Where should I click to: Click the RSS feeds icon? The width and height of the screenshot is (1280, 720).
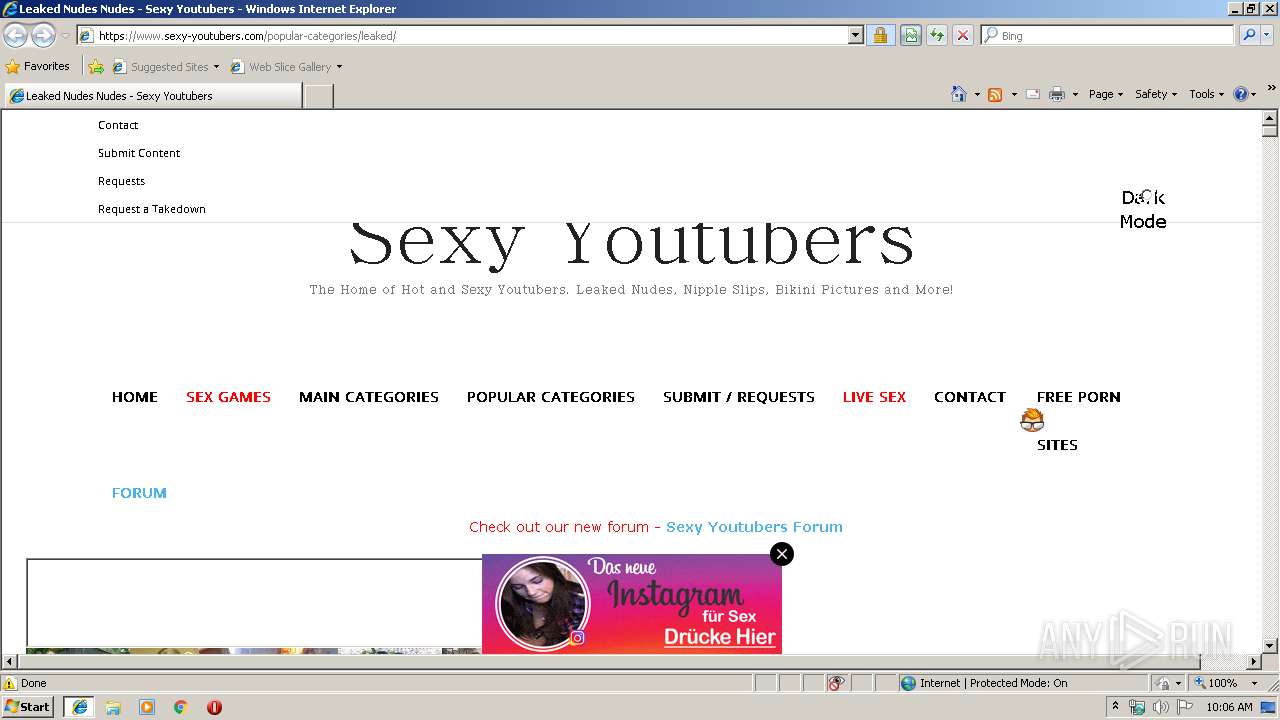click(x=995, y=94)
